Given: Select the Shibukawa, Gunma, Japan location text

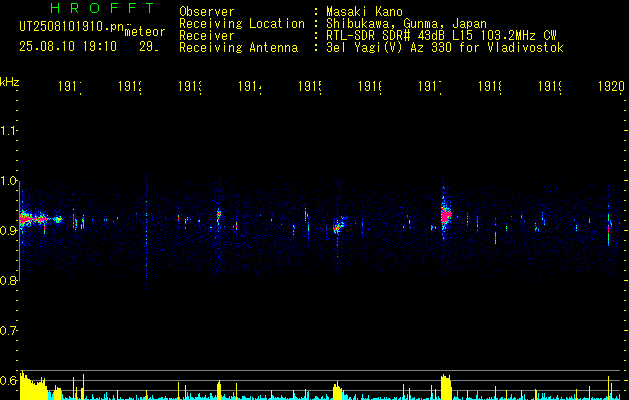Looking at the screenshot, I should pyautogui.click(x=406, y=24).
